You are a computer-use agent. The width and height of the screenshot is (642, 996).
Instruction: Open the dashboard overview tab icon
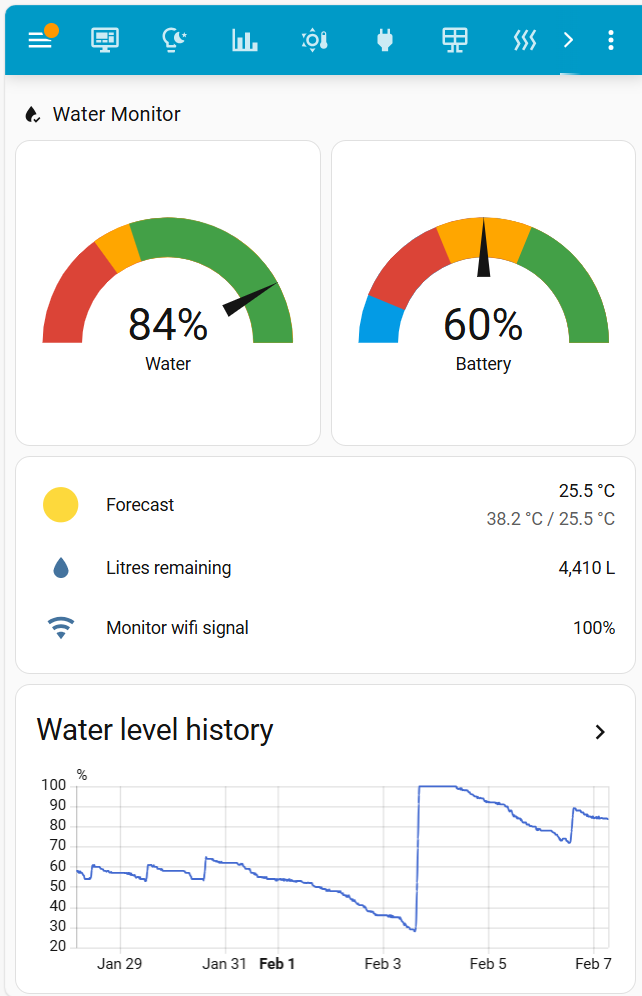[x=104, y=39]
